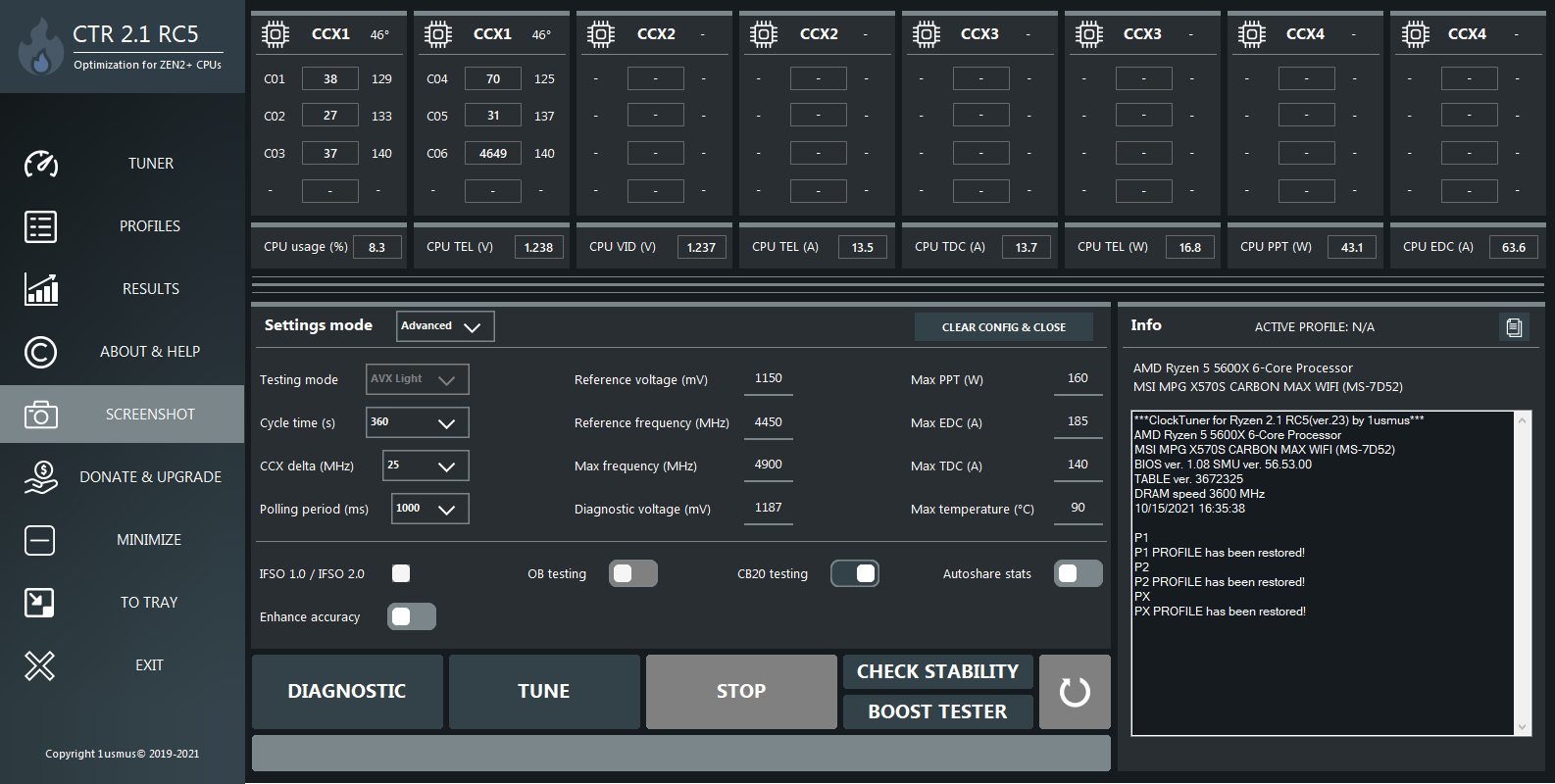This screenshot has width=1555, height=784.
Task: Open the ABOUT & HELP menu item
Action: click(150, 352)
